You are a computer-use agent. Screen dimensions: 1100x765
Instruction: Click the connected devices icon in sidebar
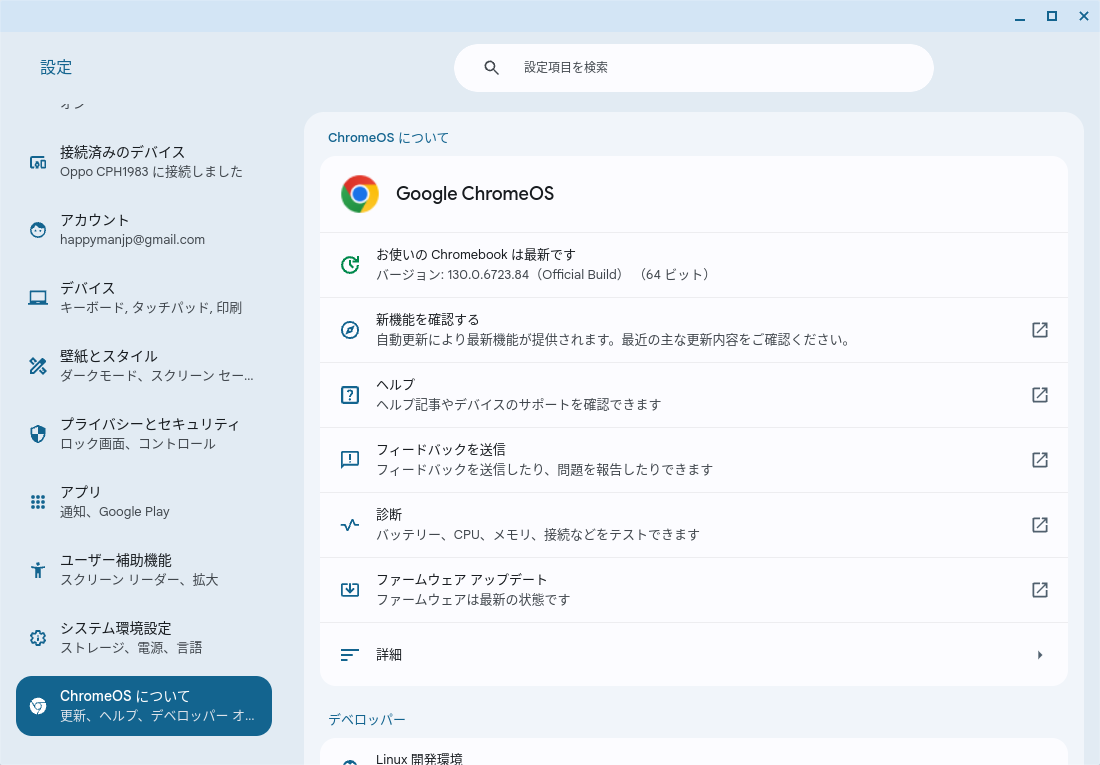(x=38, y=162)
